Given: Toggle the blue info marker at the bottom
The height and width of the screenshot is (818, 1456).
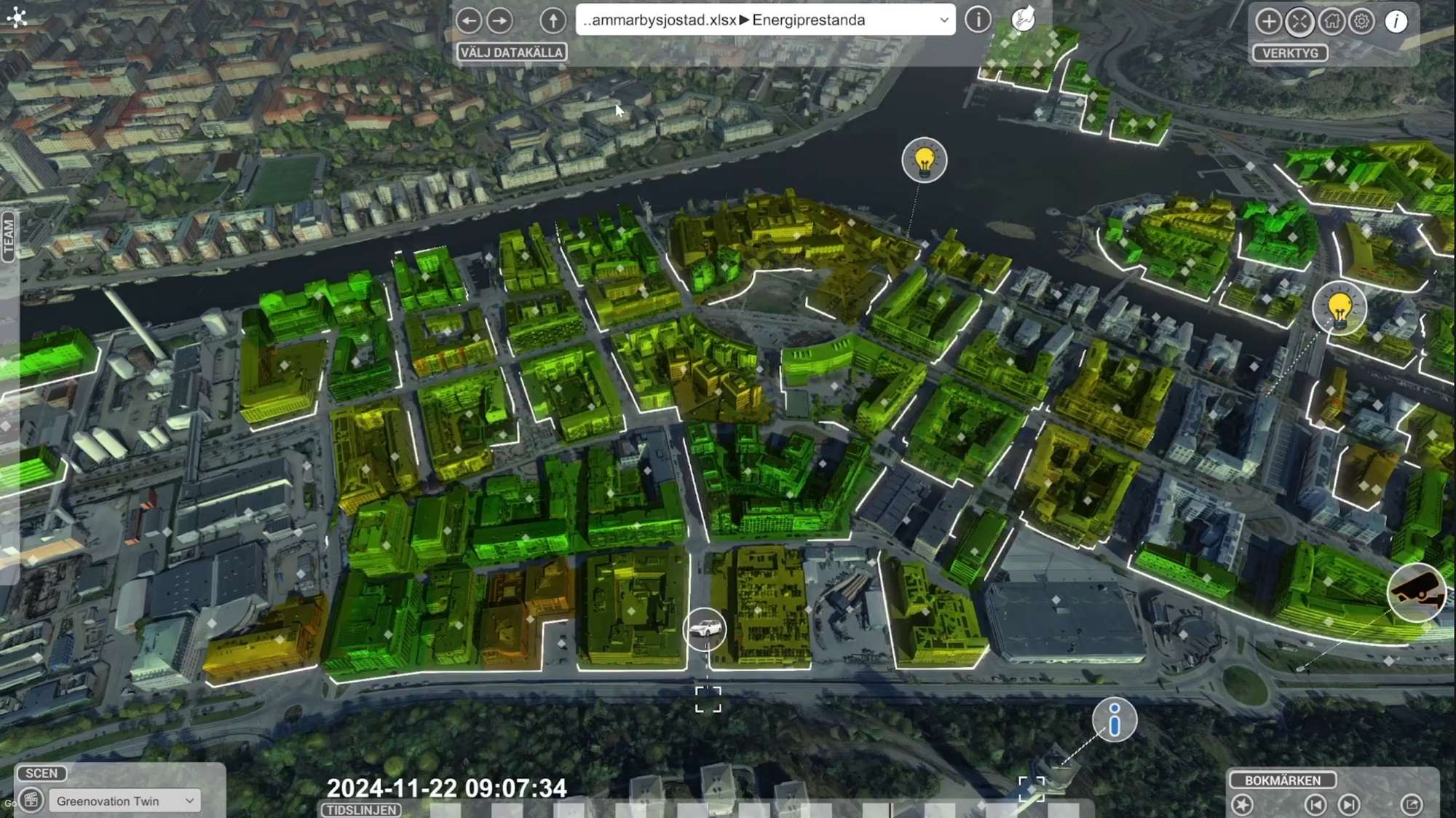Looking at the screenshot, I should [1114, 720].
